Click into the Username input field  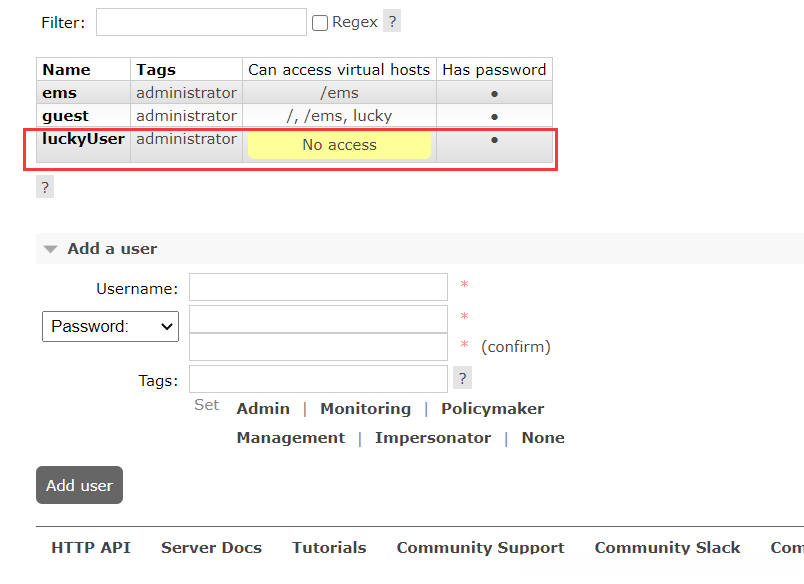point(318,287)
